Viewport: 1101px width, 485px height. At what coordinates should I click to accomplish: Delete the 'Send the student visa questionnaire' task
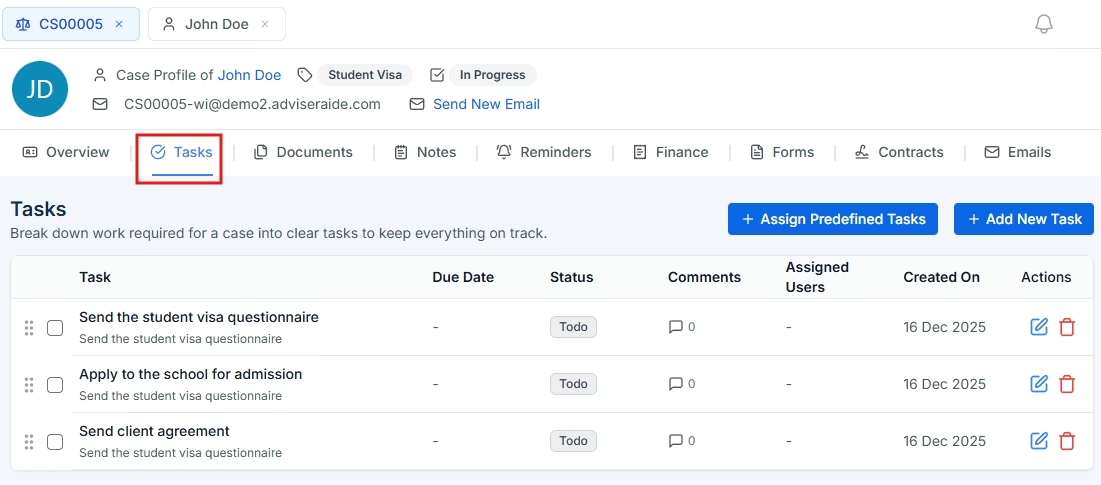(1067, 327)
